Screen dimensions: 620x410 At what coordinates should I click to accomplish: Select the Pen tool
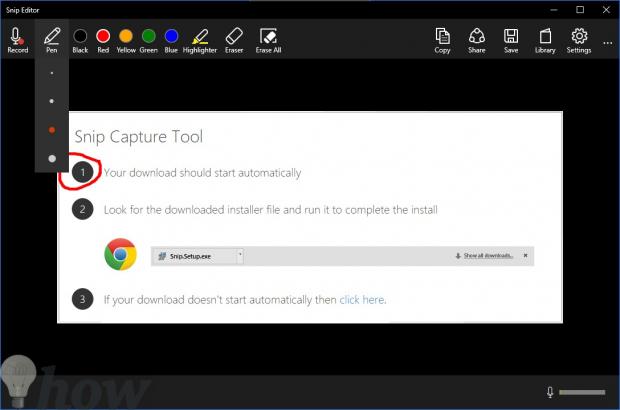pyautogui.click(x=52, y=38)
